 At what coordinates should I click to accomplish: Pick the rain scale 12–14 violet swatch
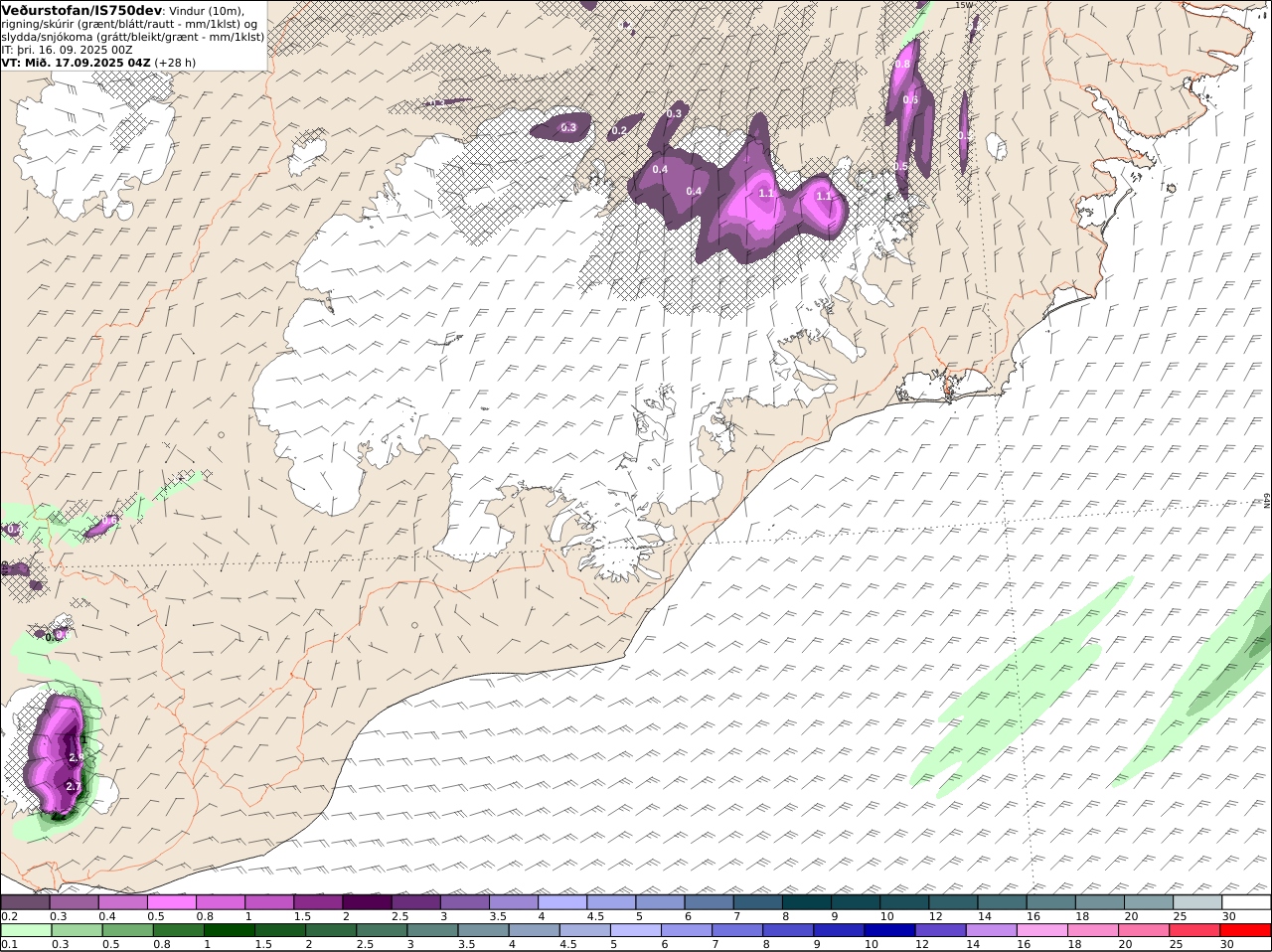coord(939,930)
